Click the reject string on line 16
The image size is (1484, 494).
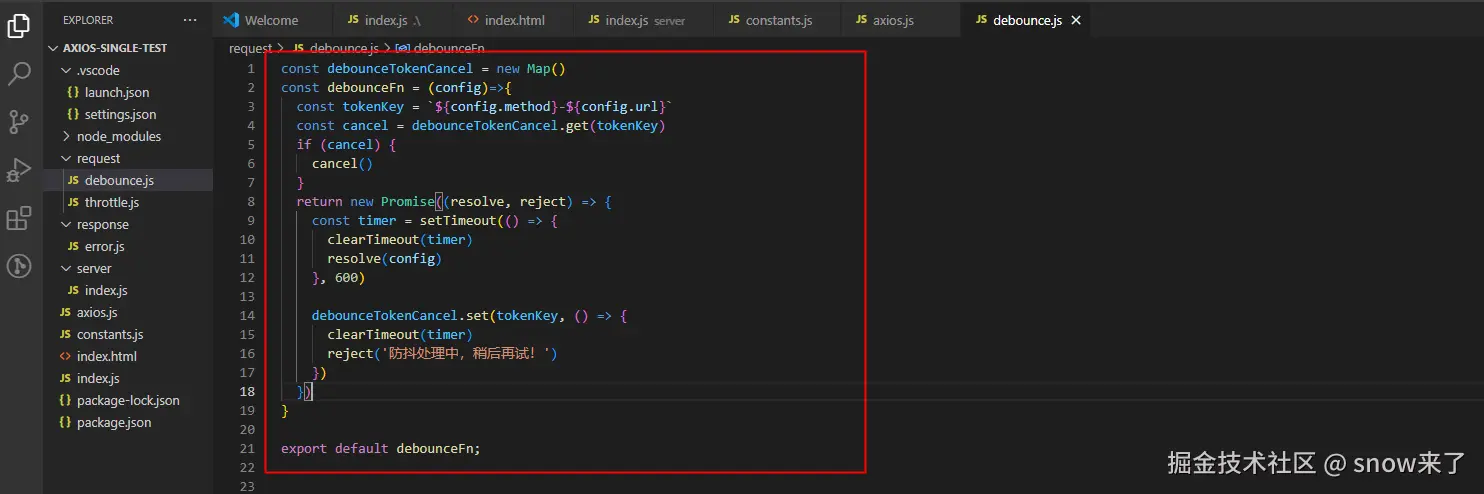(x=465, y=353)
